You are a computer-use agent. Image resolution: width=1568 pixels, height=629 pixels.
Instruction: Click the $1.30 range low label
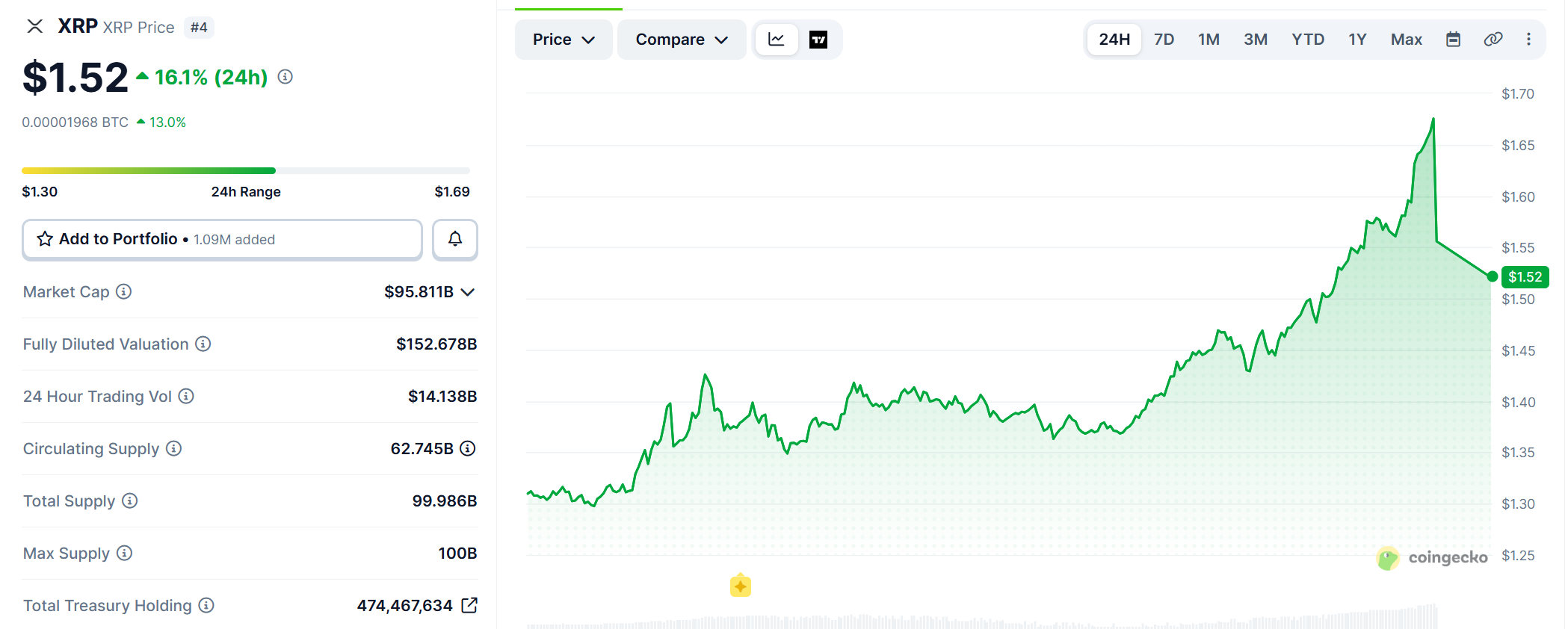click(40, 192)
